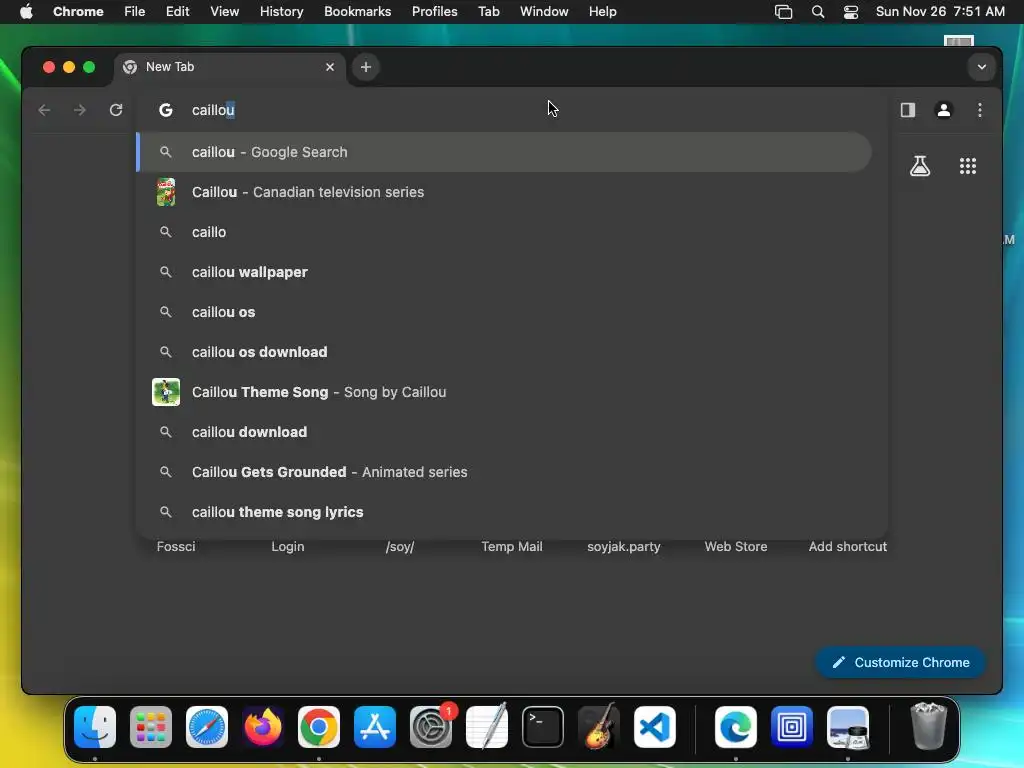Select 'caillou wallpaper' suggestion
Screen dimensions: 1024x768
[x=504, y=272]
